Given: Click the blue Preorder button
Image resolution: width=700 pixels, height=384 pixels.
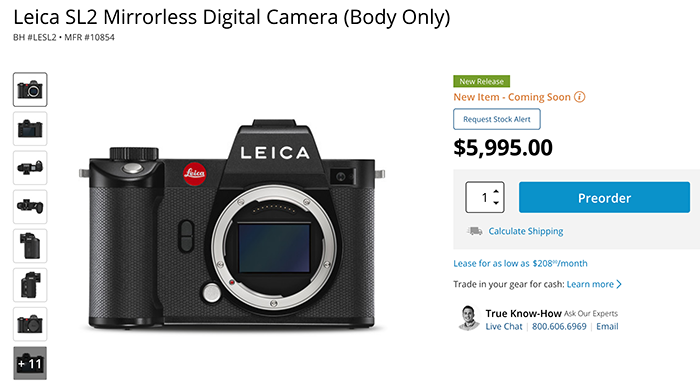Looking at the screenshot, I should tap(604, 197).
